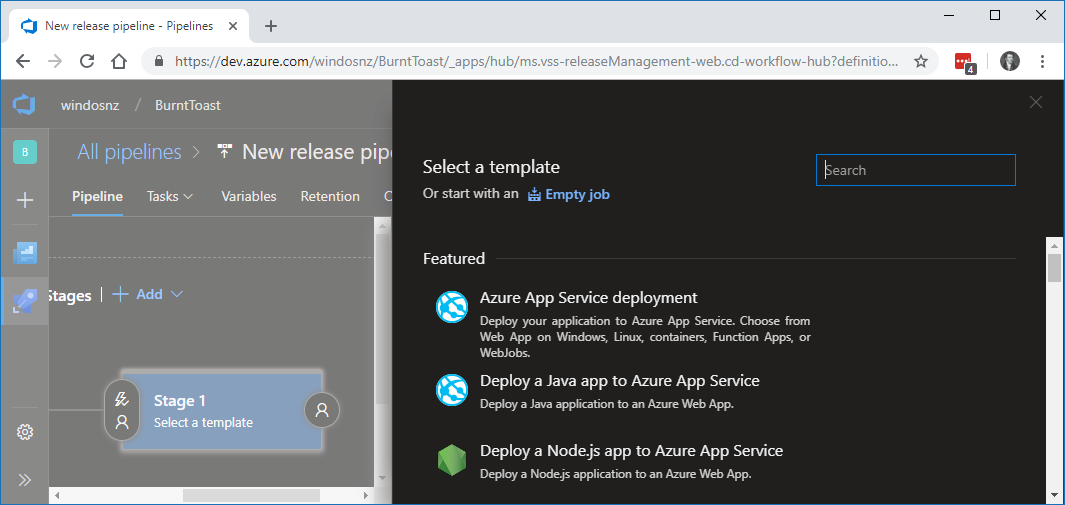The image size is (1065, 505).
Task: Switch to the Pipeline tab
Action: click(x=97, y=196)
